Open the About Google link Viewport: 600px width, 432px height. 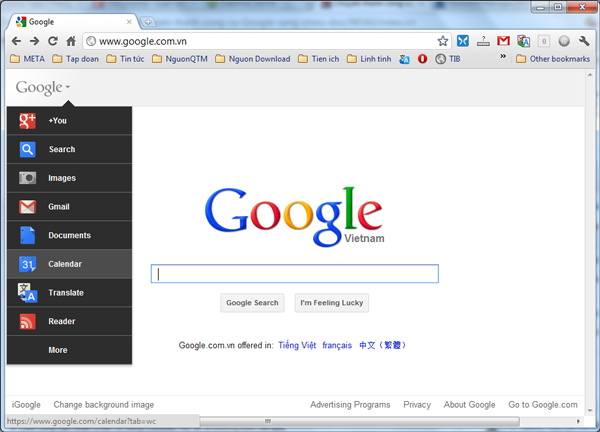(x=470, y=405)
